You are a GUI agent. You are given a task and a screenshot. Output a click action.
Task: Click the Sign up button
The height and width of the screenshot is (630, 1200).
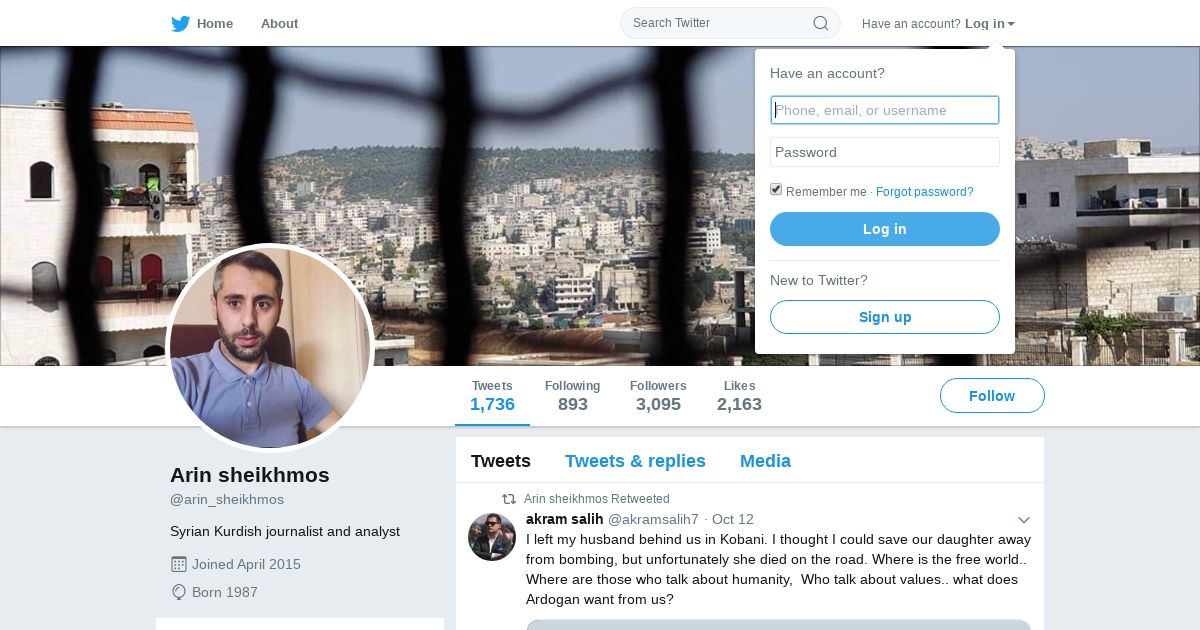[x=885, y=317]
